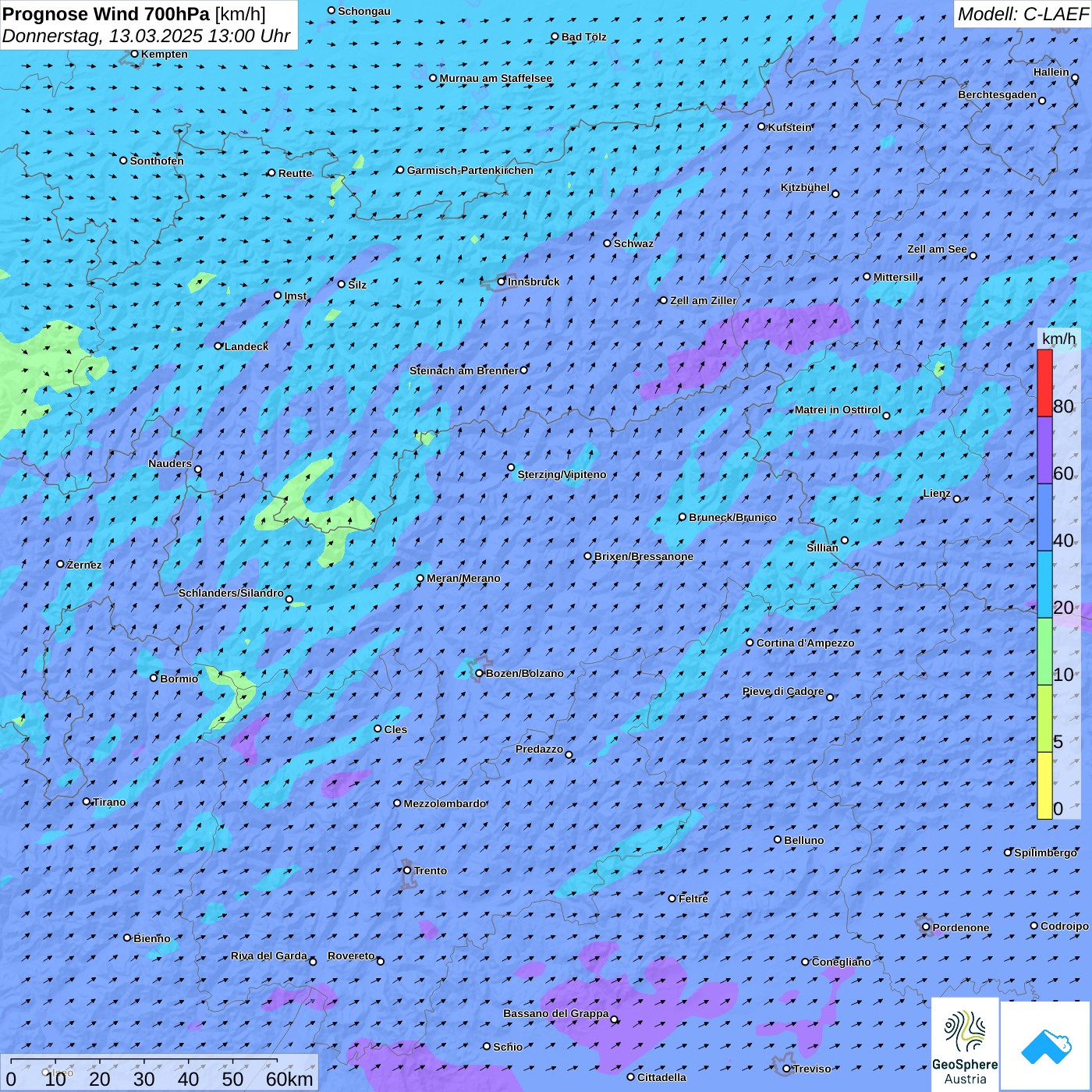Click the Innsbruck city marker
Screen dimensions: 1092x1092
pos(502,282)
